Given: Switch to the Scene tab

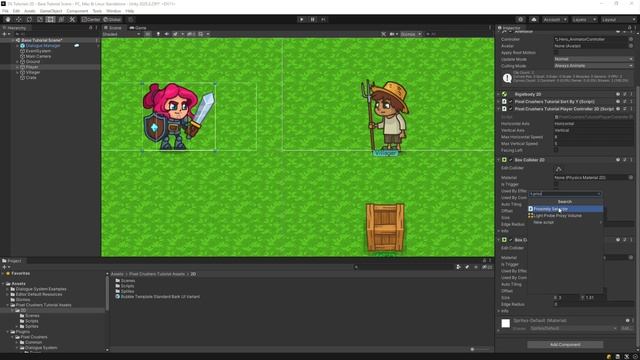Looking at the screenshot, I should [113, 28].
